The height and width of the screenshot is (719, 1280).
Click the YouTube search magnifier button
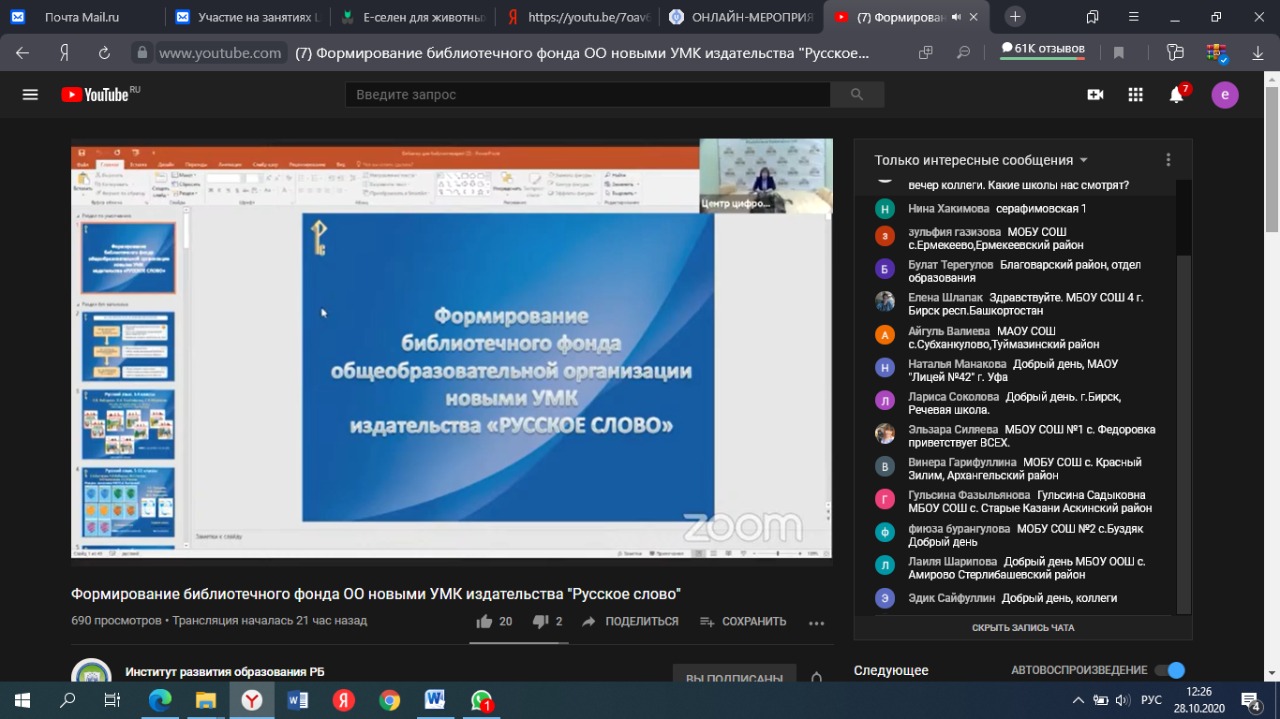[857, 95]
